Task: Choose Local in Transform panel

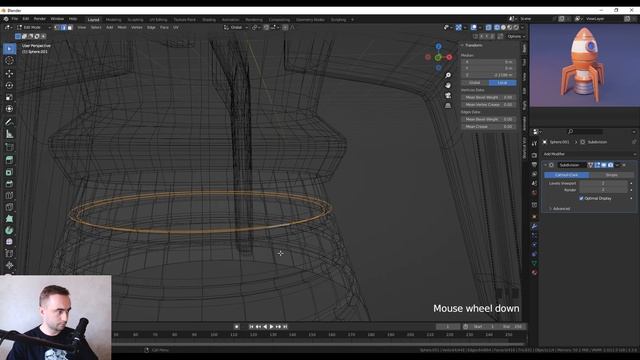Action: click(x=502, y=83)
